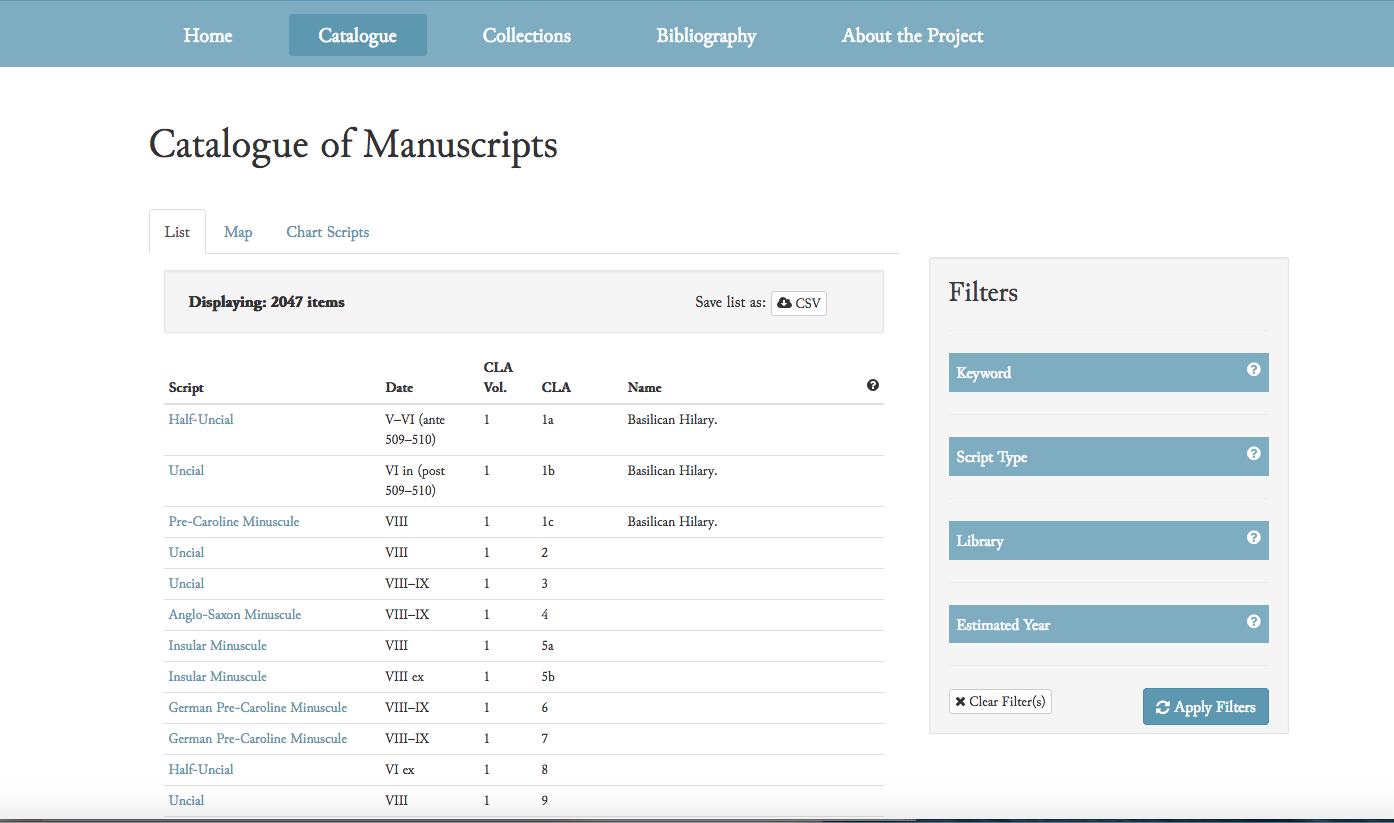The image size is (1394, 823).
Task: Click help icon next to Keyword filter
Action: pos(1253,370)
